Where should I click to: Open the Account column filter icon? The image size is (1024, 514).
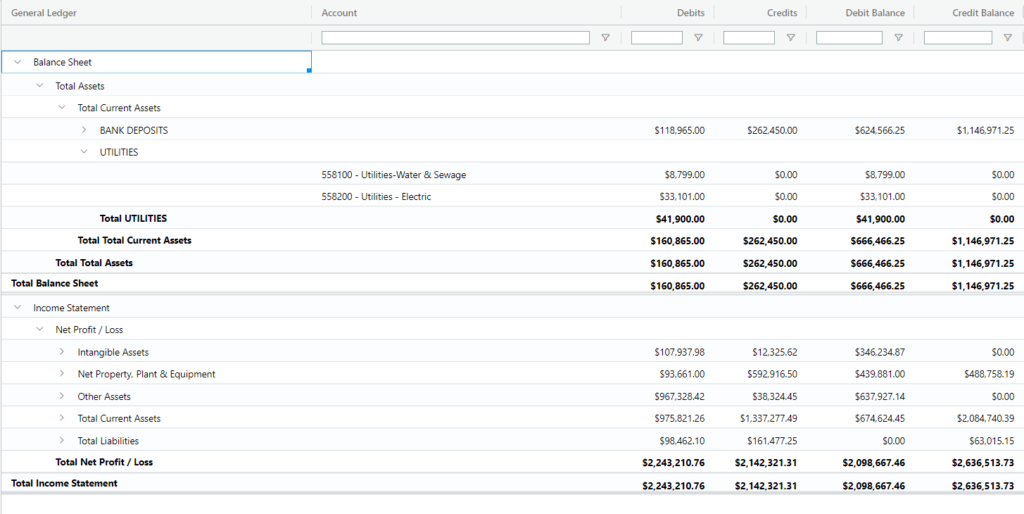coord(605,38)
